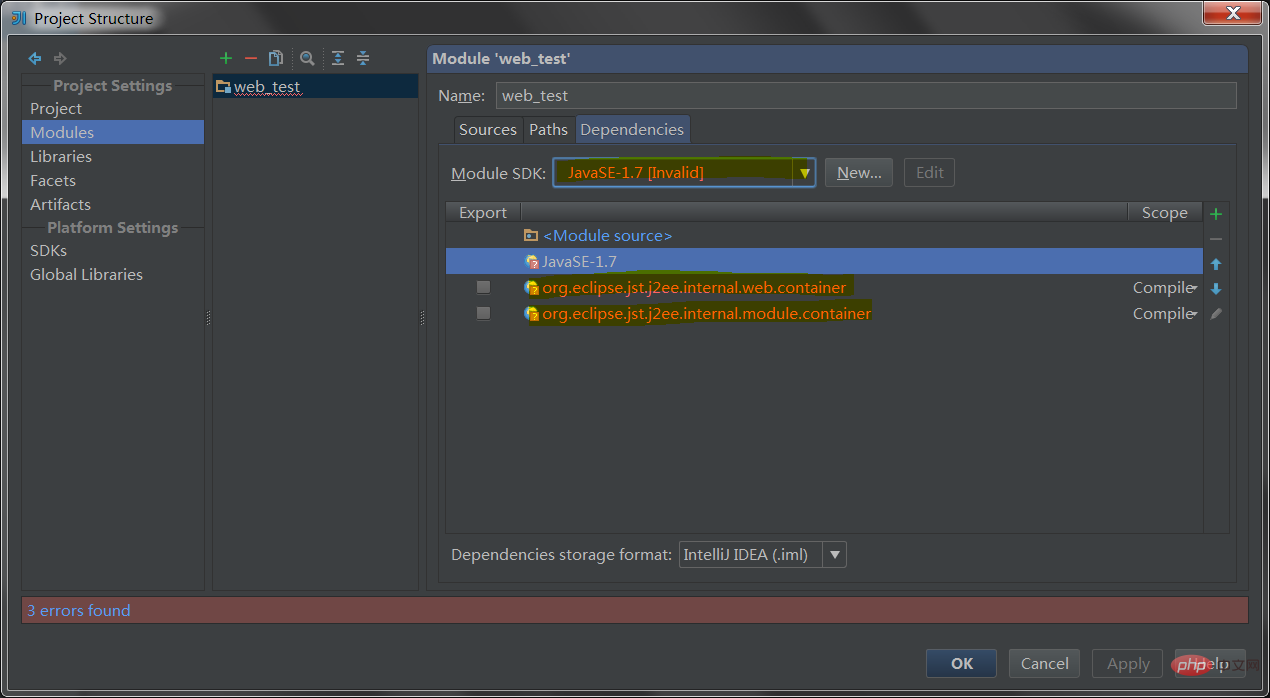Collapse all modules in the tree

(363, 58)
